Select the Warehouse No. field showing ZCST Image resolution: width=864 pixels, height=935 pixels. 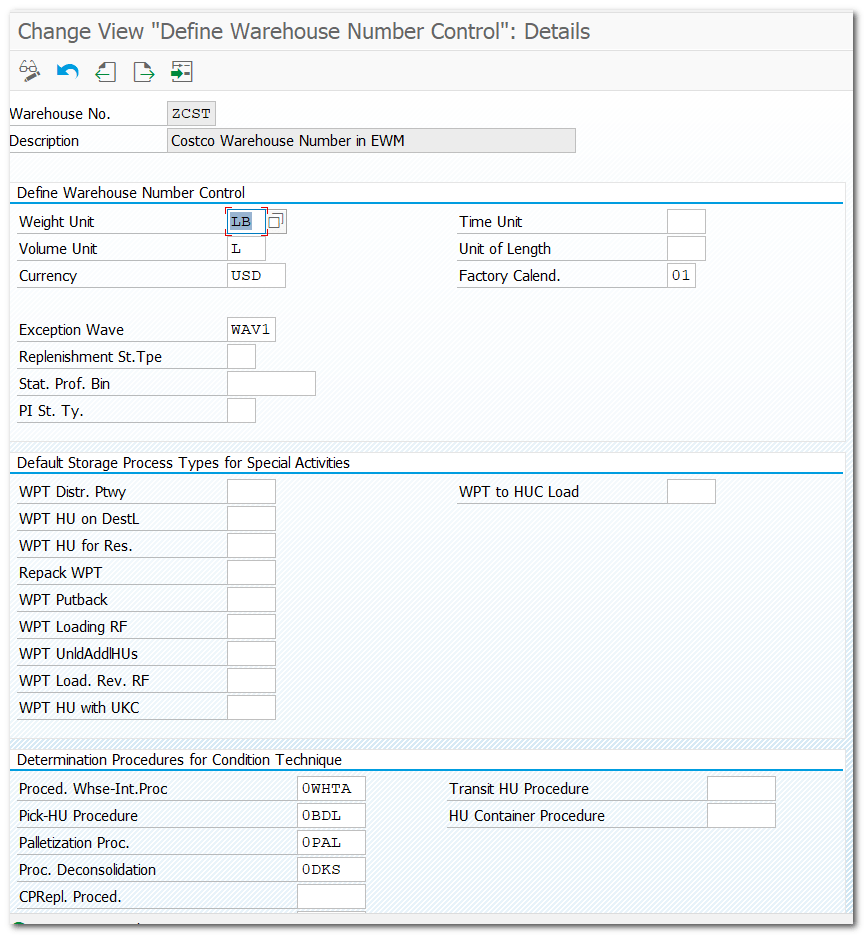coord(191,113)
